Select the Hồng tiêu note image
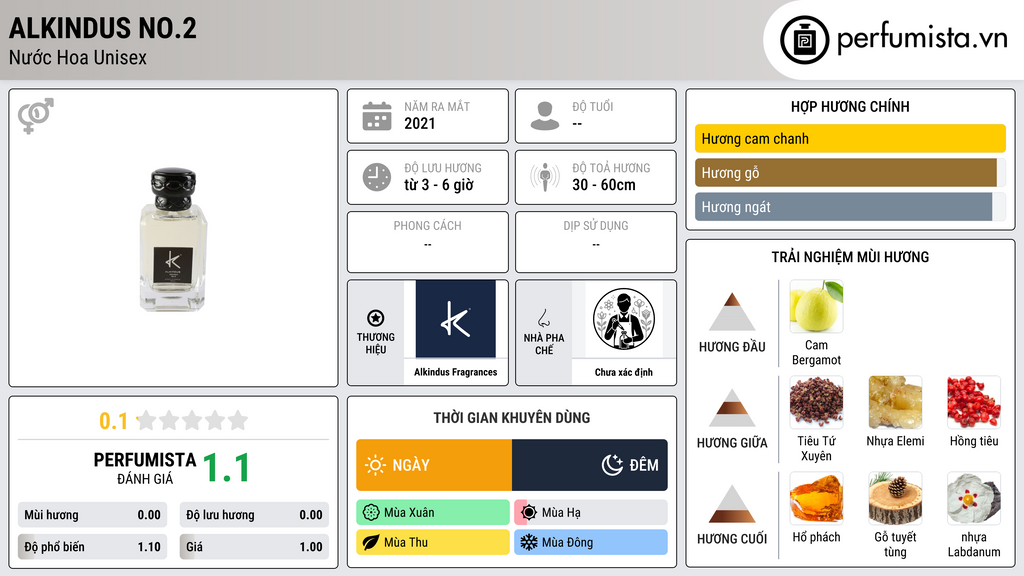 [974, 402]
